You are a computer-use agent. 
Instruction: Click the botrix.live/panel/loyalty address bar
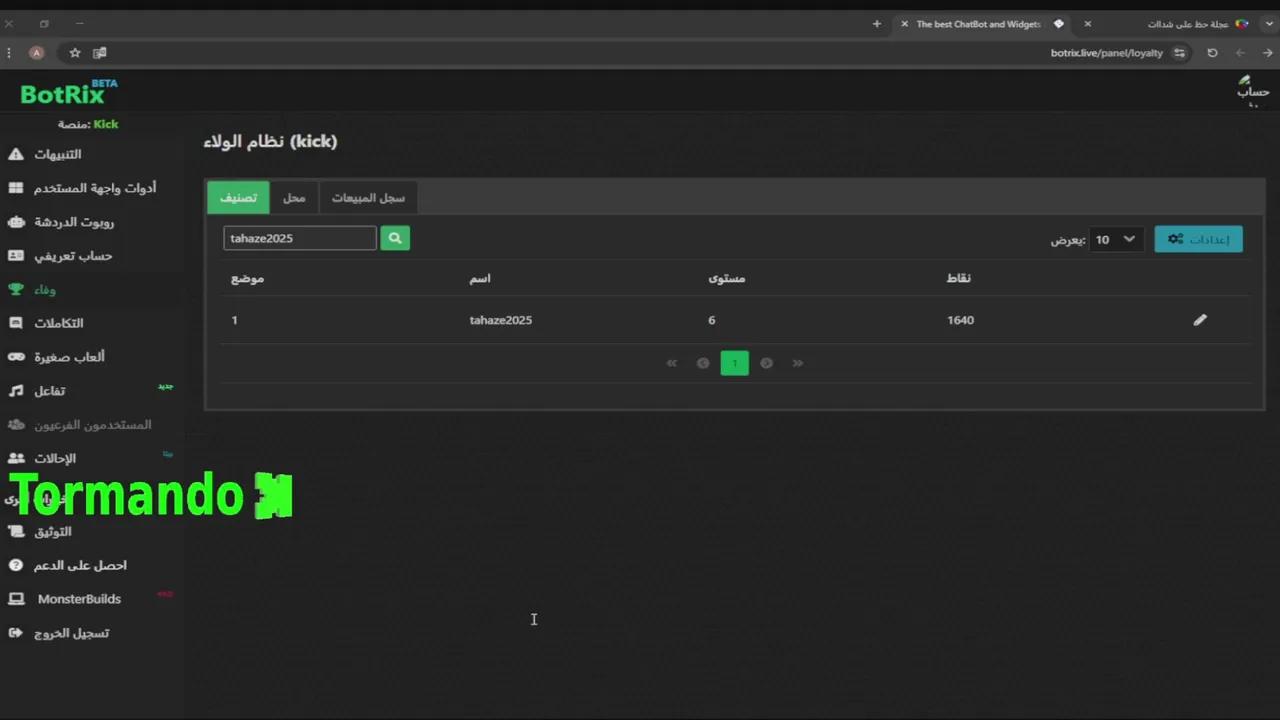click(1107, 53)
